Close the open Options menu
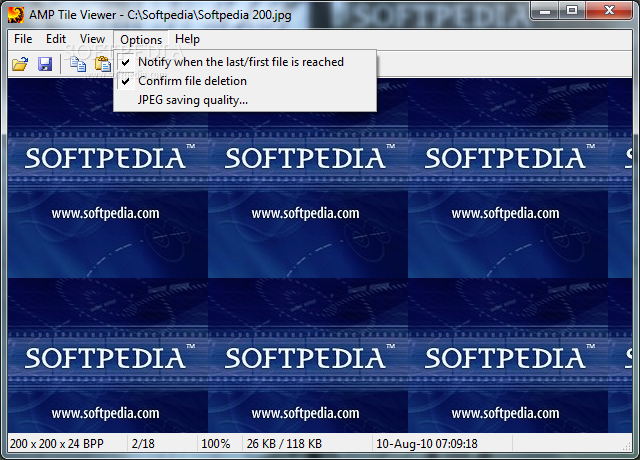Viewport: 640px width, 460px height. (x=141, y=40)
